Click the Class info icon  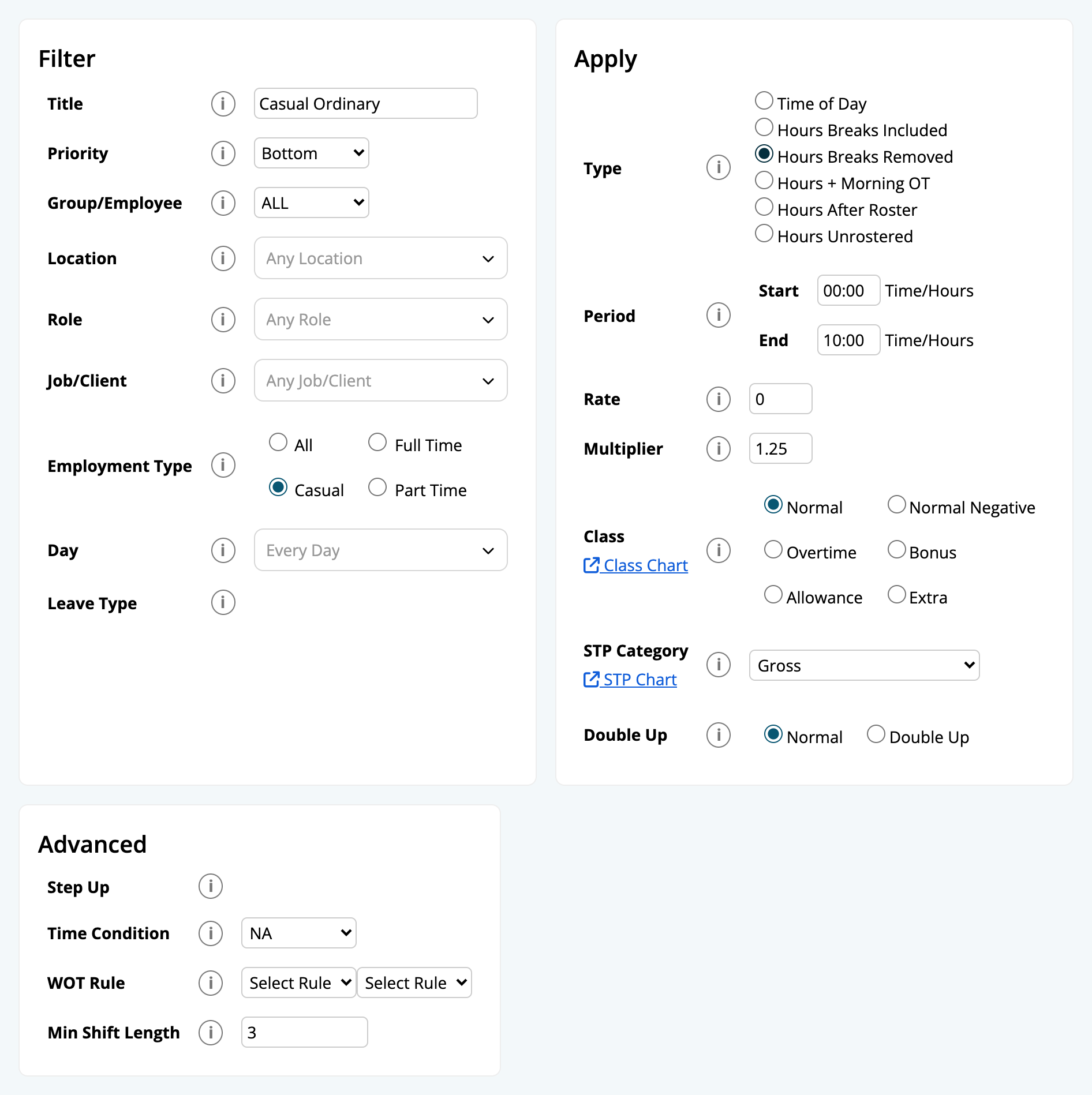pyautogui.click(x=719, y=550)
